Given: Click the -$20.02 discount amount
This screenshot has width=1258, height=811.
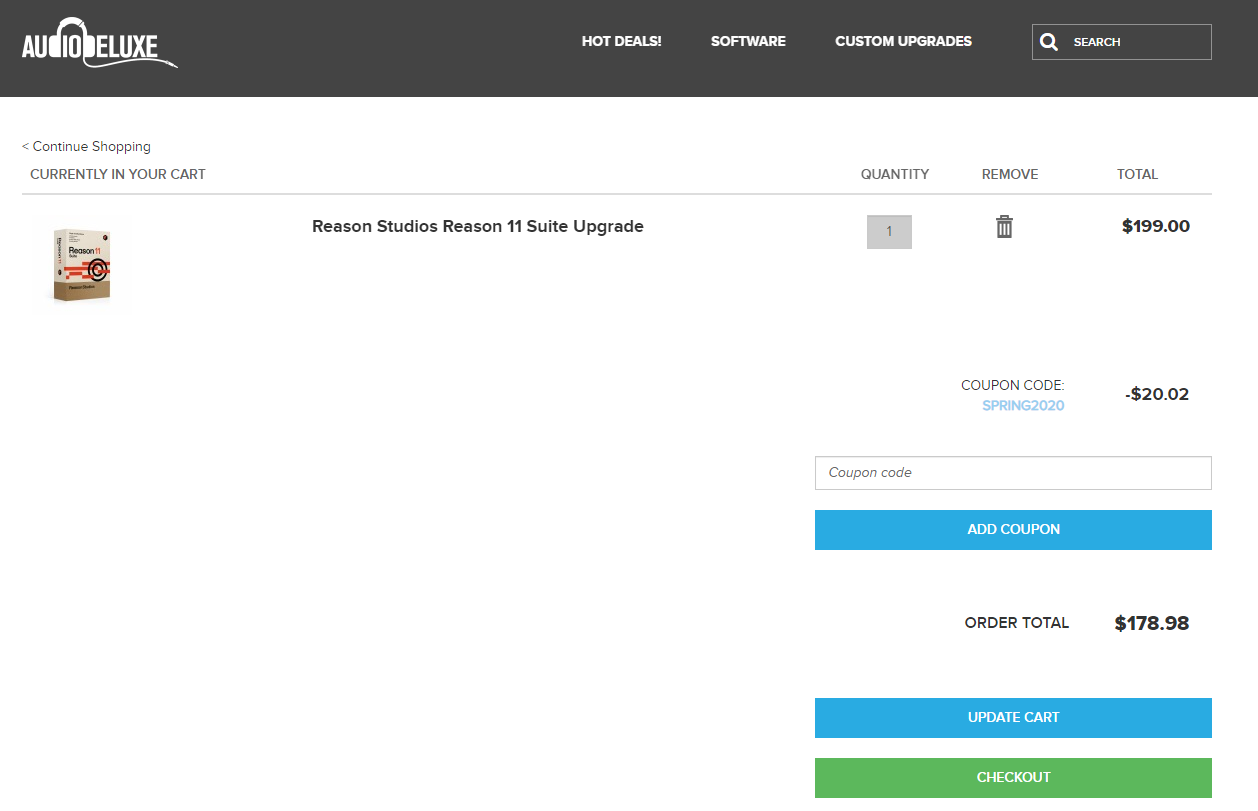Looking at the screenshot, I should (1157, 394).
